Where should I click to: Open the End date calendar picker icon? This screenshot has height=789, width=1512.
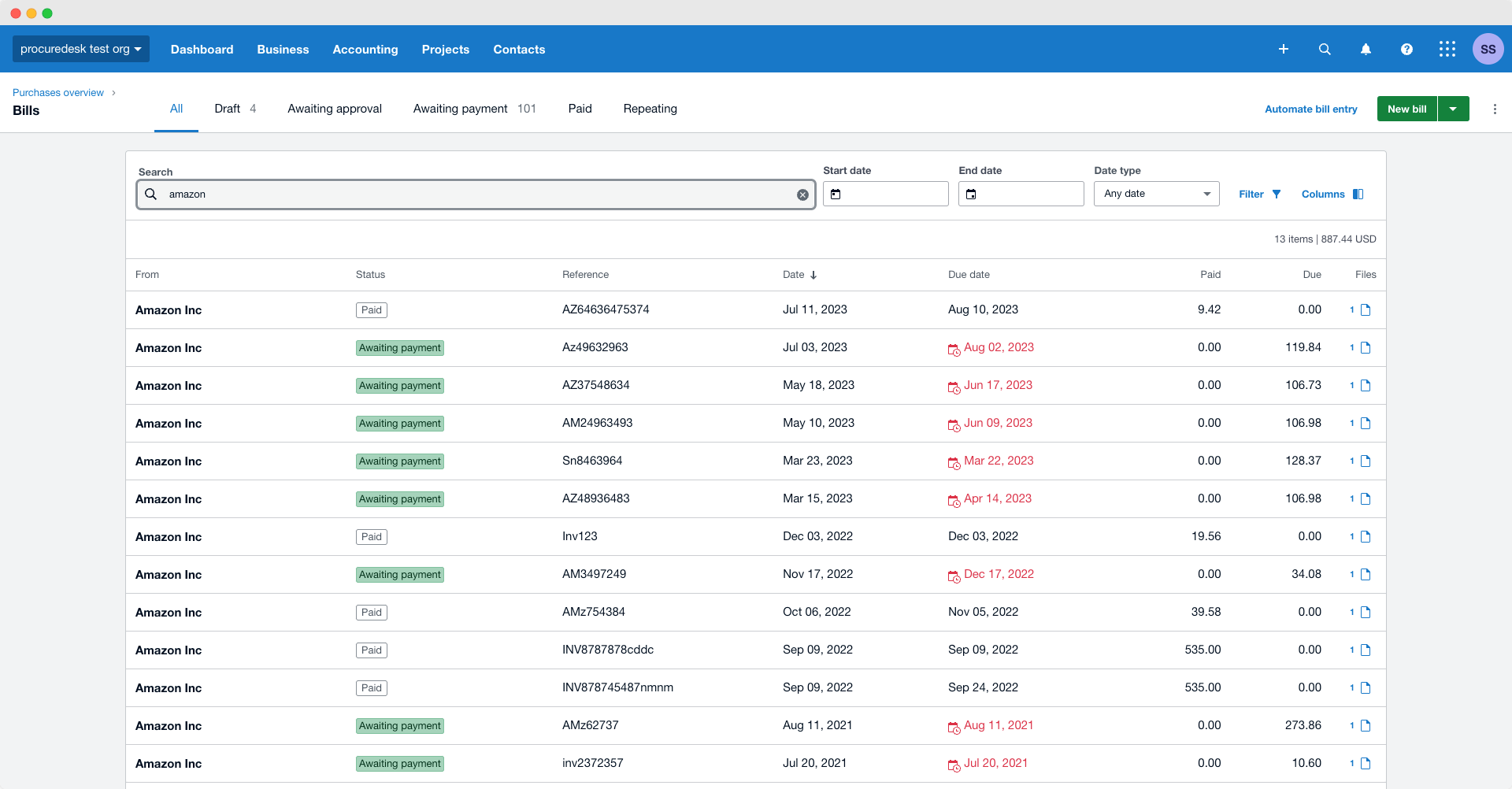[971, 194]
